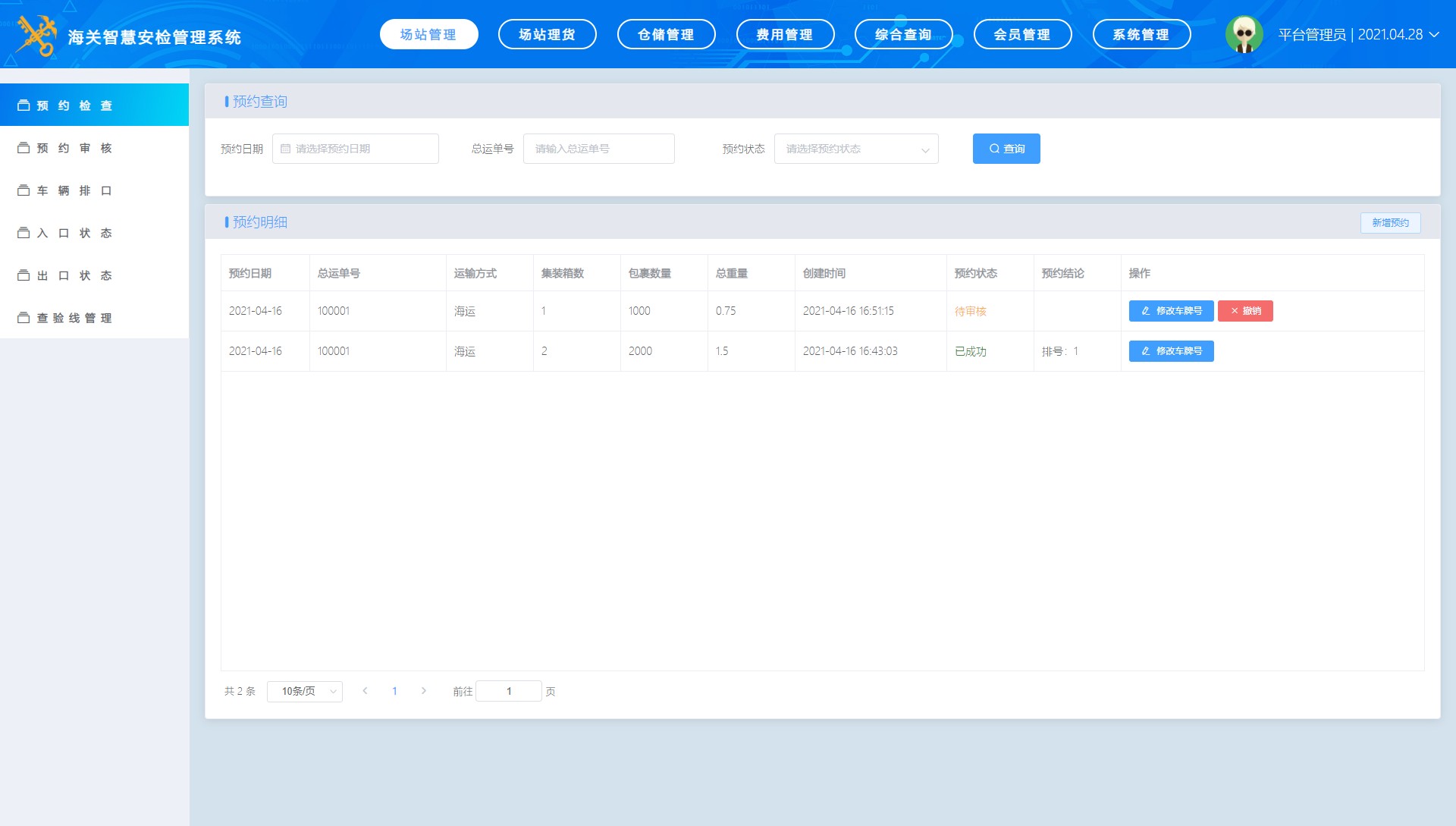Click 修改车牌号 in the 已成功 row
Viewport: 1456px width, 826px height.
[x=1171, y=351]
